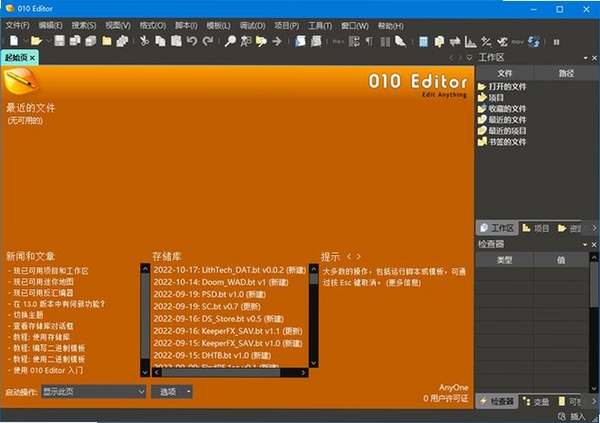Image resolution: width=600 pixels, height=423 pixels.
Task: Open 使用 010 Editor 入门 link
Action: [x=48, y=371]
